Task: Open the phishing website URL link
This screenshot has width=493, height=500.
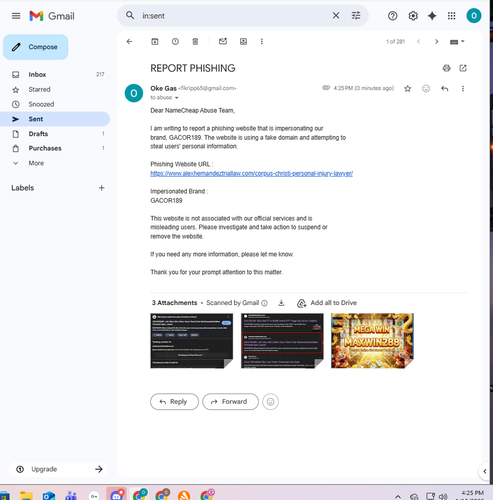Action: (x=252, y=173)
